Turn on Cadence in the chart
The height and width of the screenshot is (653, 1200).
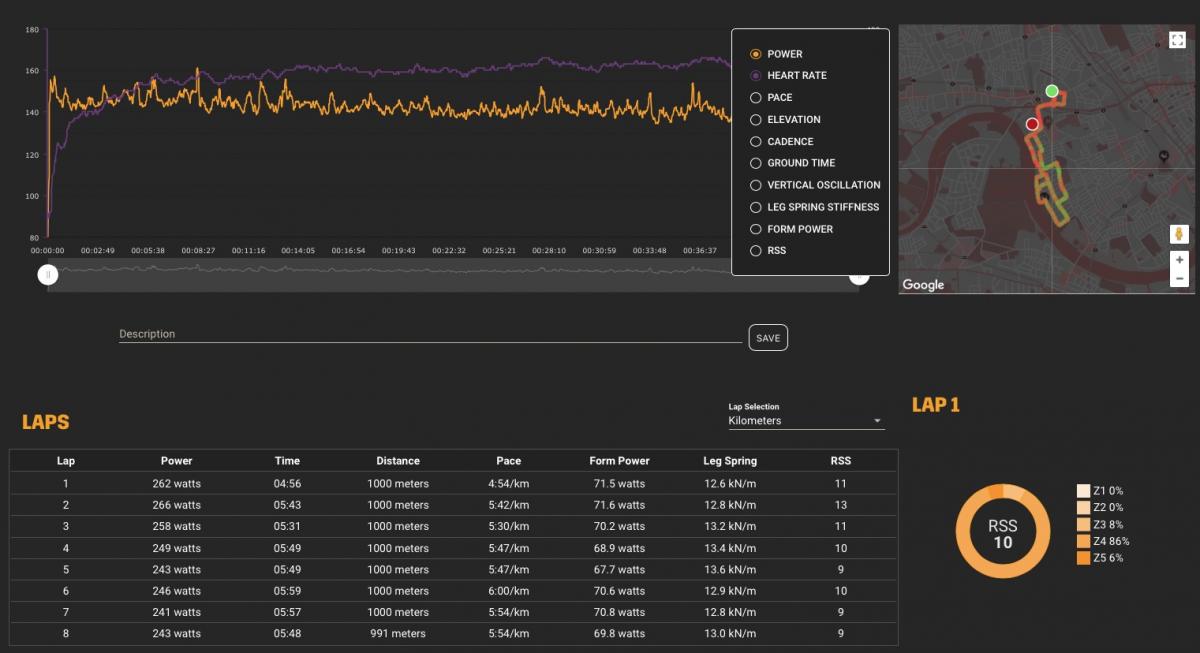756,142
